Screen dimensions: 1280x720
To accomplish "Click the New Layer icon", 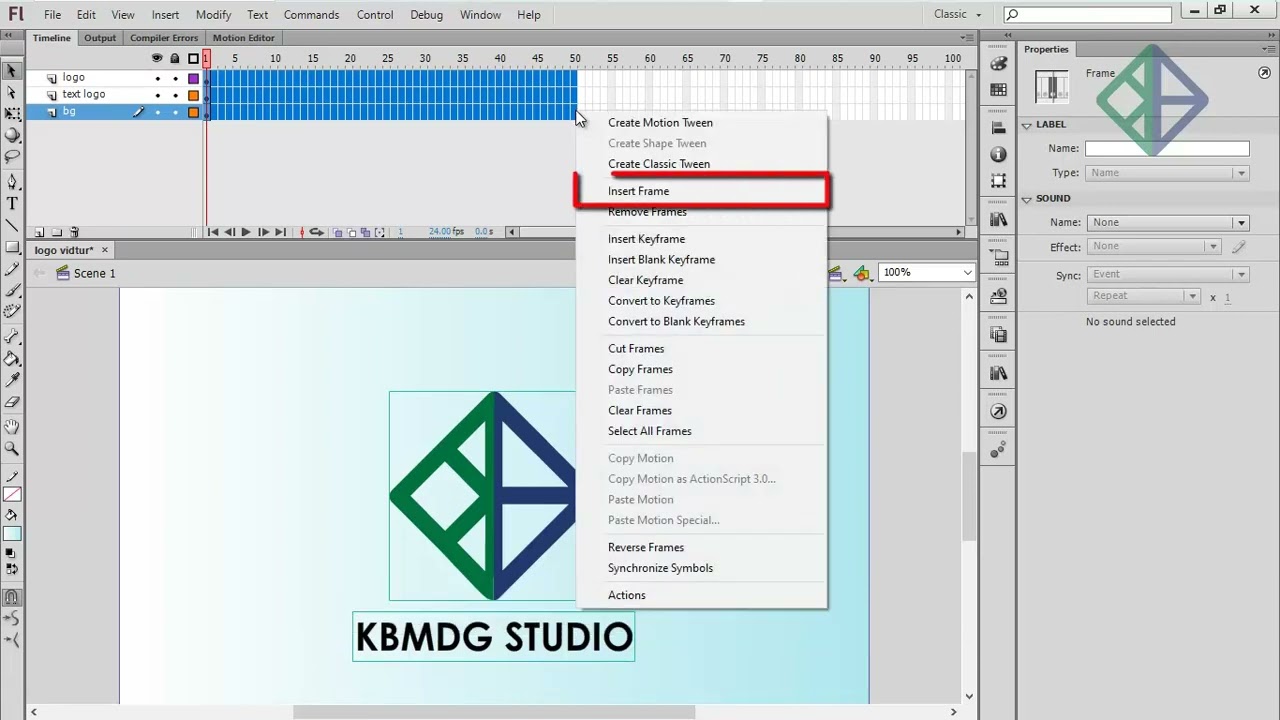I will coord(39,232).
